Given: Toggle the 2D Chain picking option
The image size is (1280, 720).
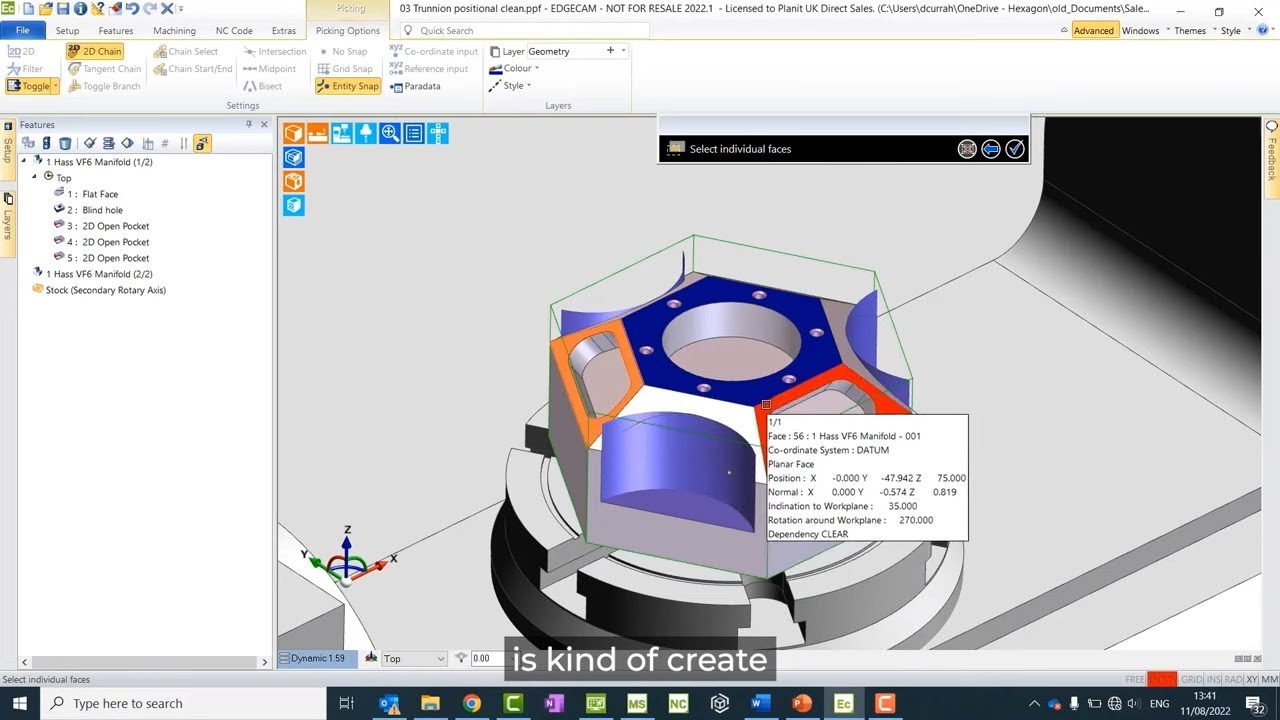Looking at the screenshot, I should (95, 51).
